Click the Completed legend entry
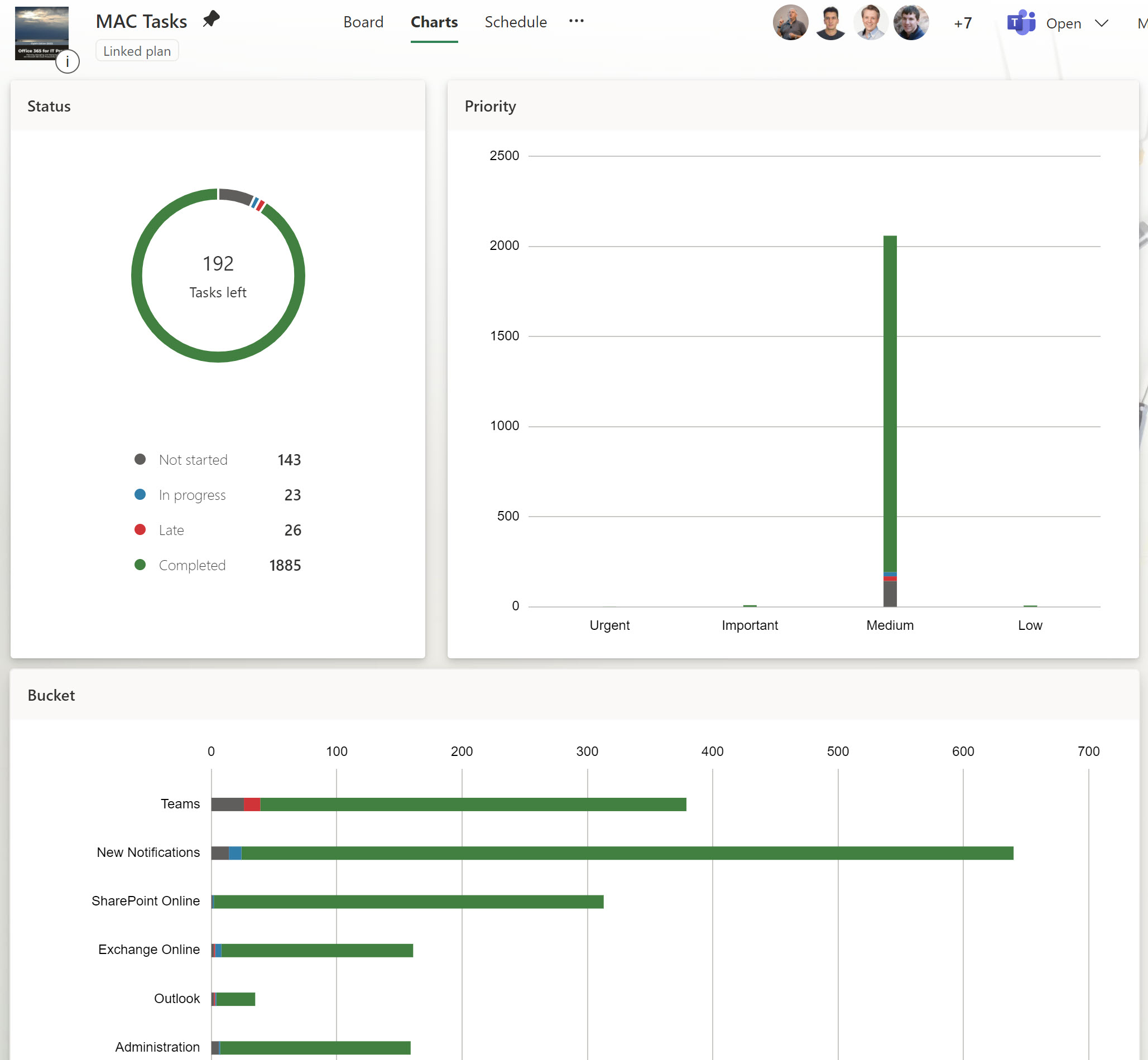This screenshot has height=1060, width=1148. (191, 565)
